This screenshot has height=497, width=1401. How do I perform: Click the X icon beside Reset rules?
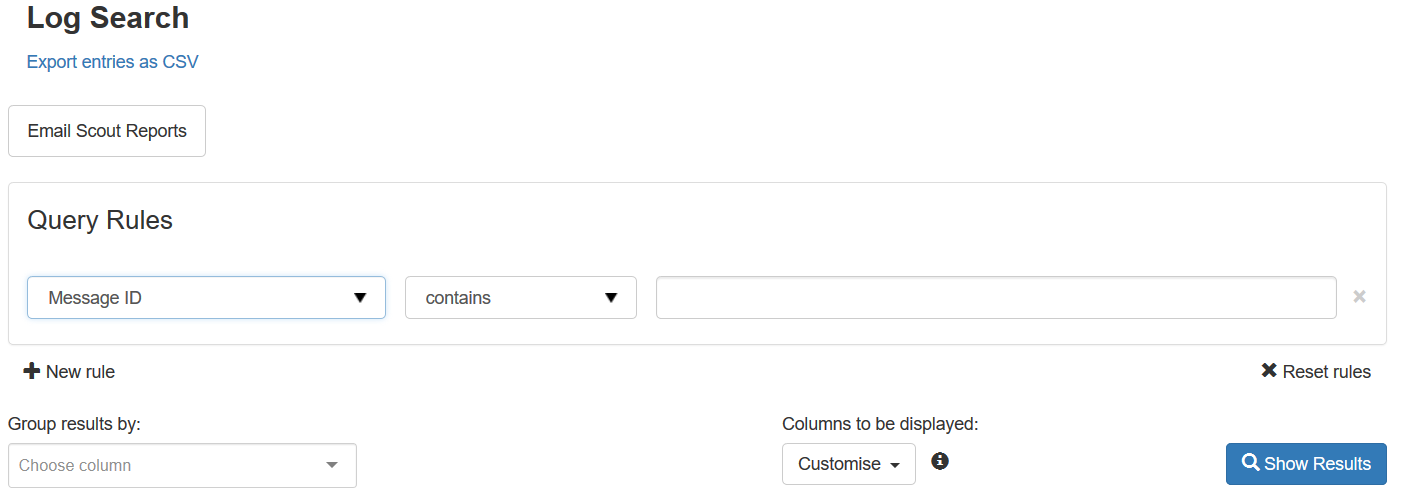tap(1269, 371)
